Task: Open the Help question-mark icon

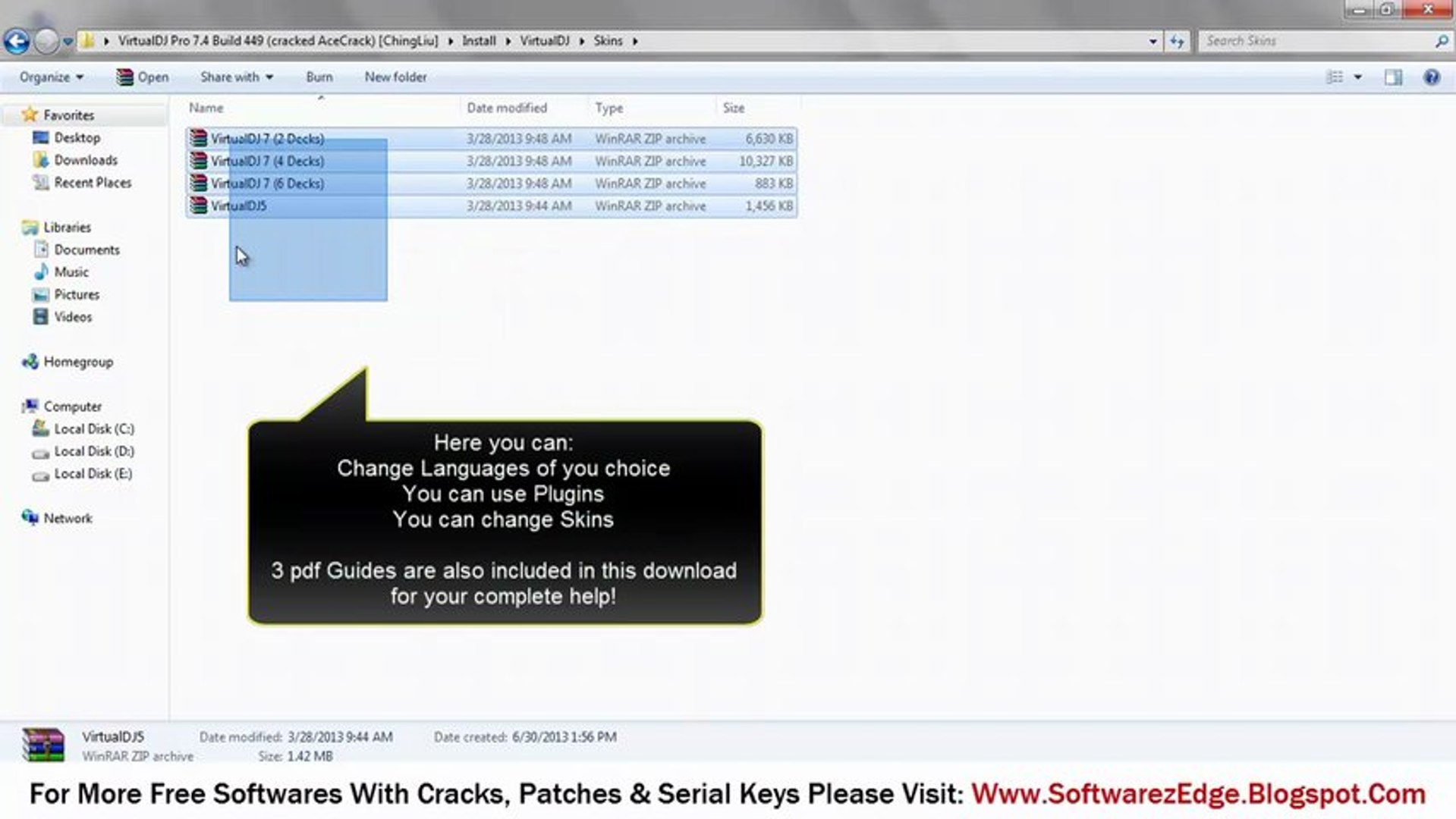Action: (x=1432, y=77)
